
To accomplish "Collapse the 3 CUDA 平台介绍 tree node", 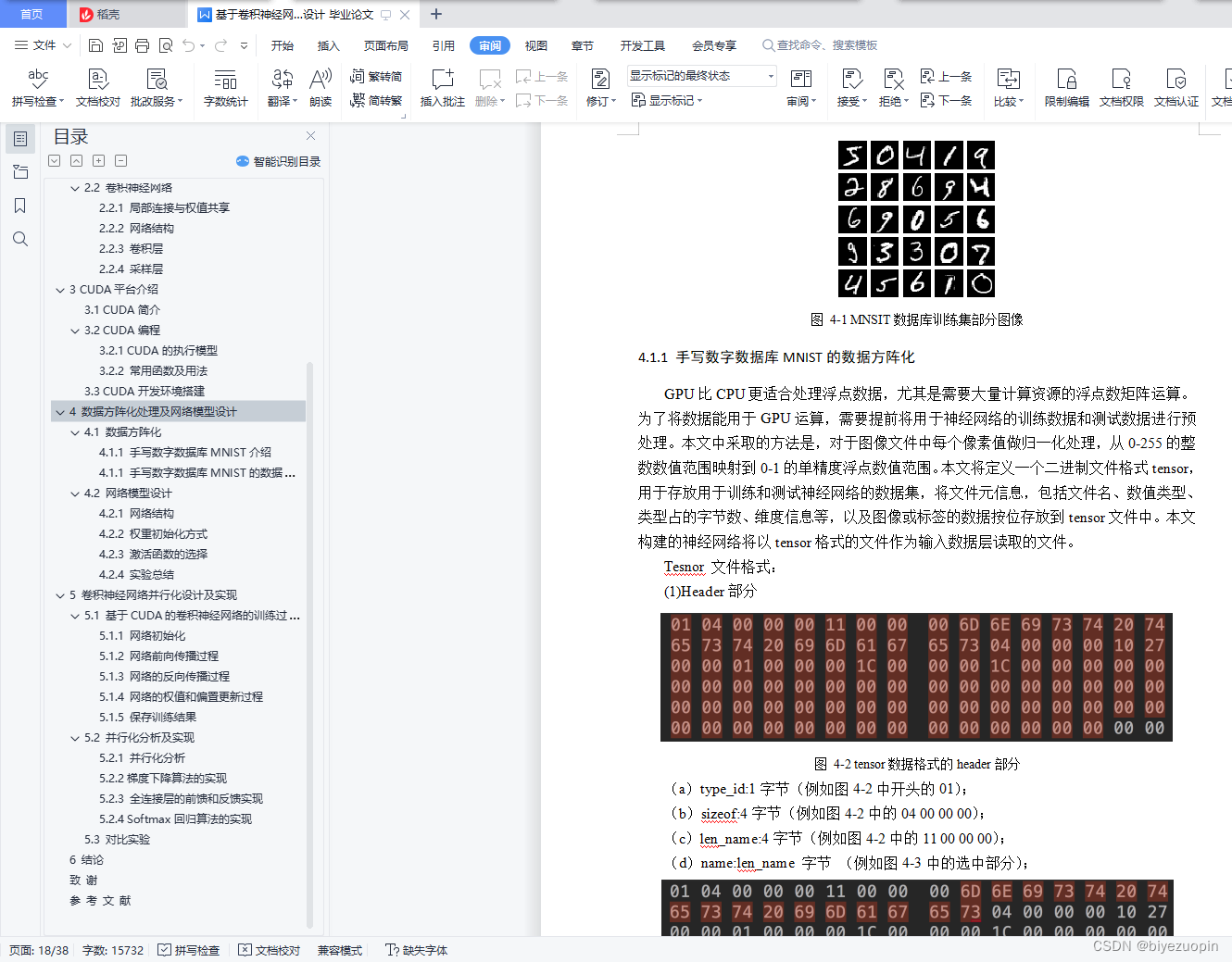I will click(x=60, y=290).
